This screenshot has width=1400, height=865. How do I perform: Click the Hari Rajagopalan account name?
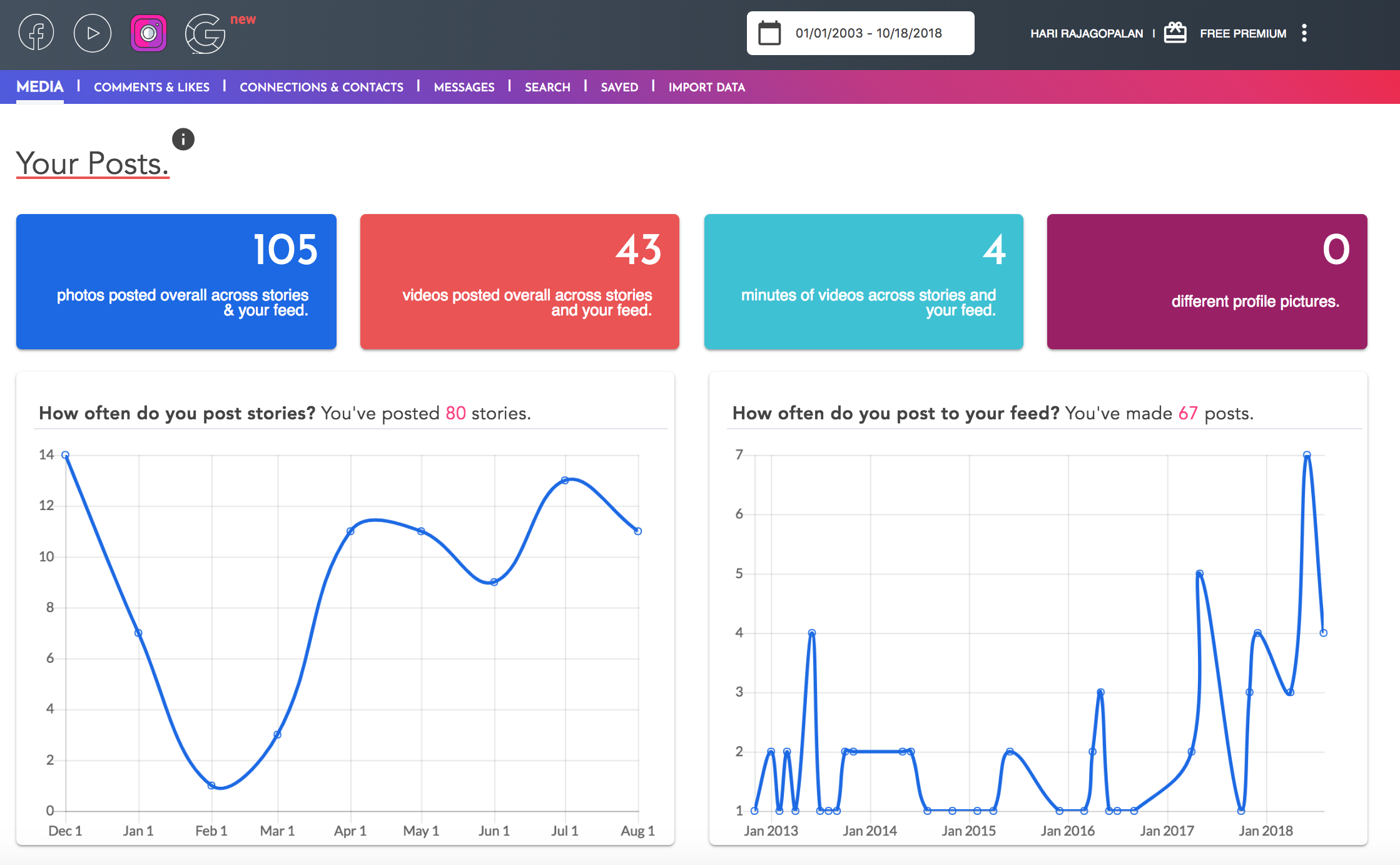point(1087,33)
